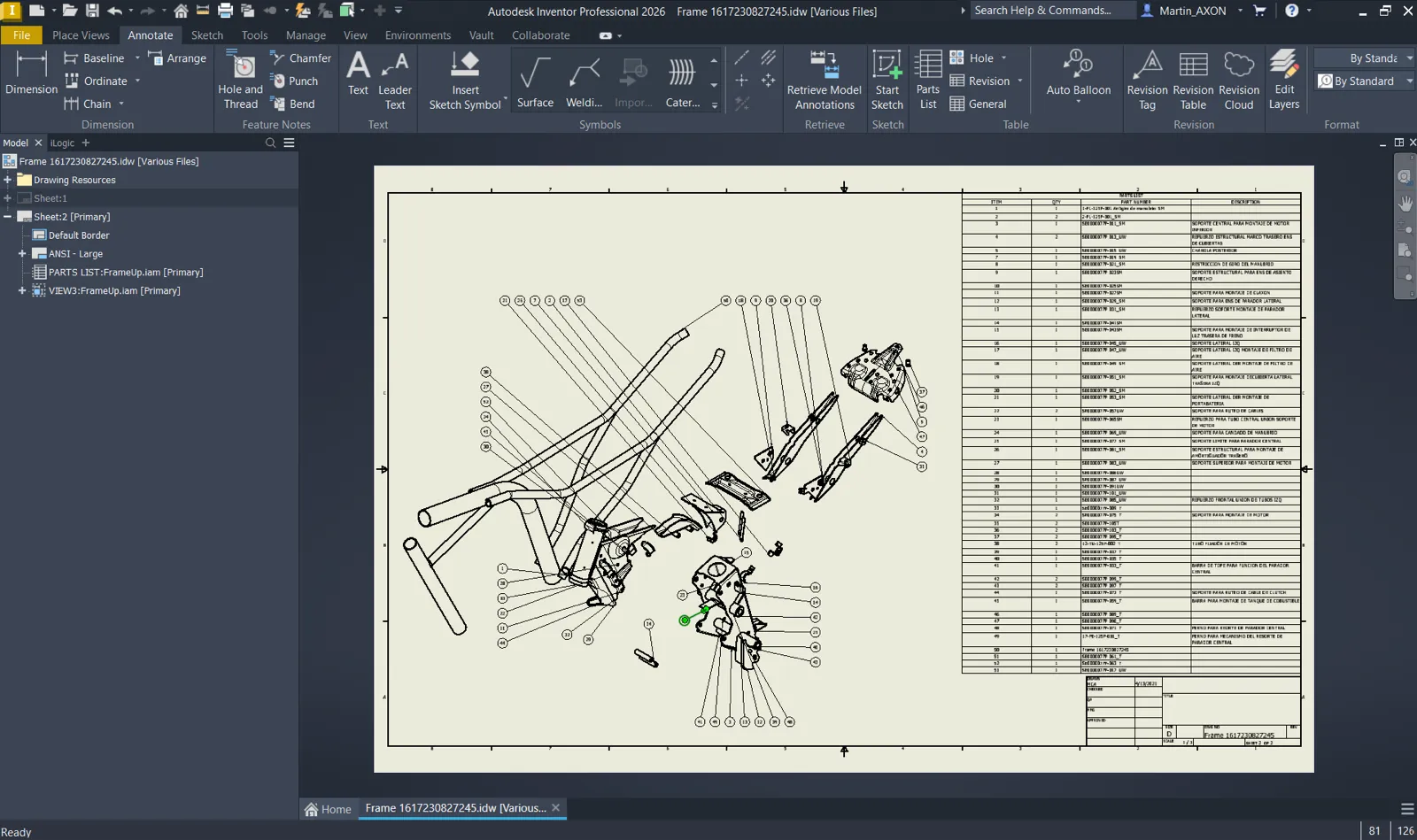Image resolution: width=1417 pixels, height=840 pixels.
Task: Expand the VIEW3:FrameUp.iam node
Action: tap(22, 290)
